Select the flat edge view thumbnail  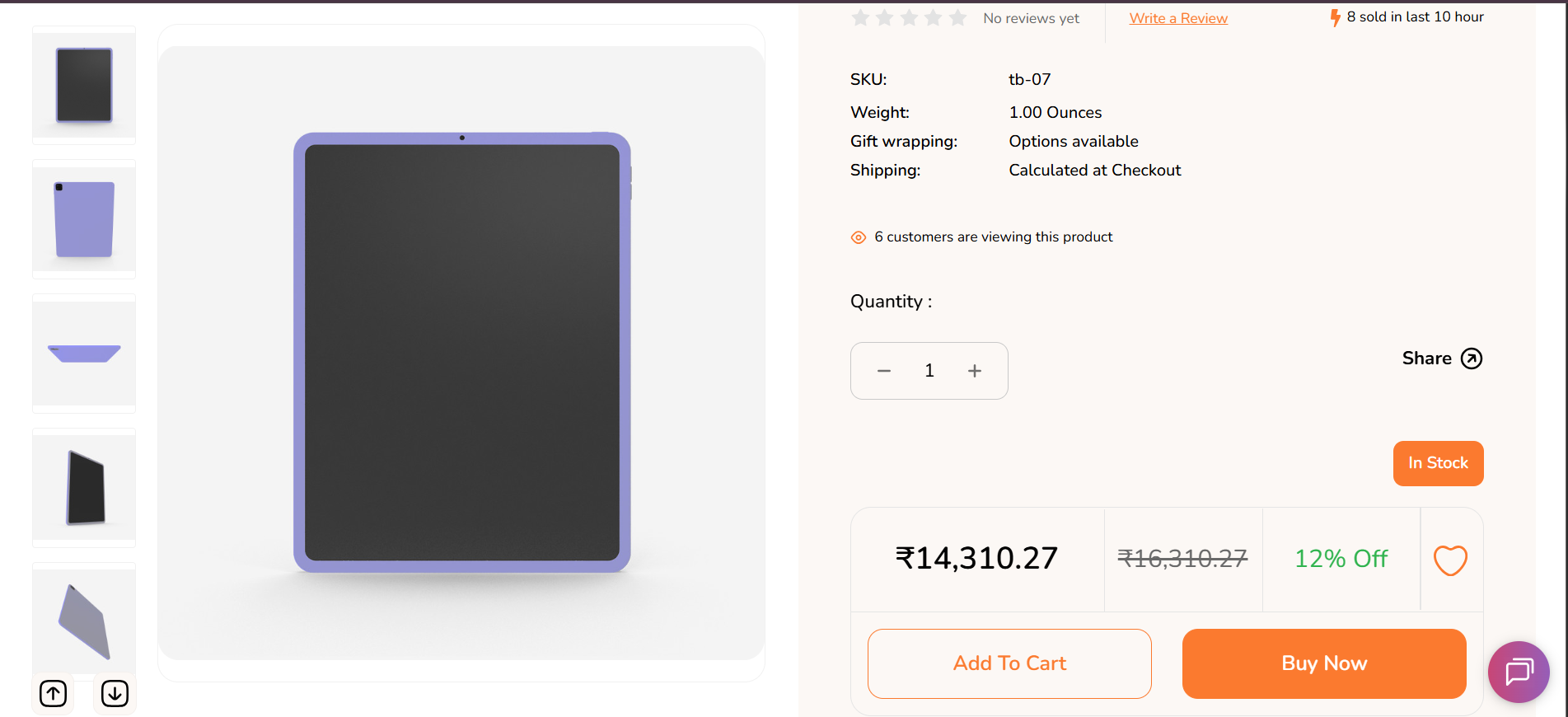(84, 354)
